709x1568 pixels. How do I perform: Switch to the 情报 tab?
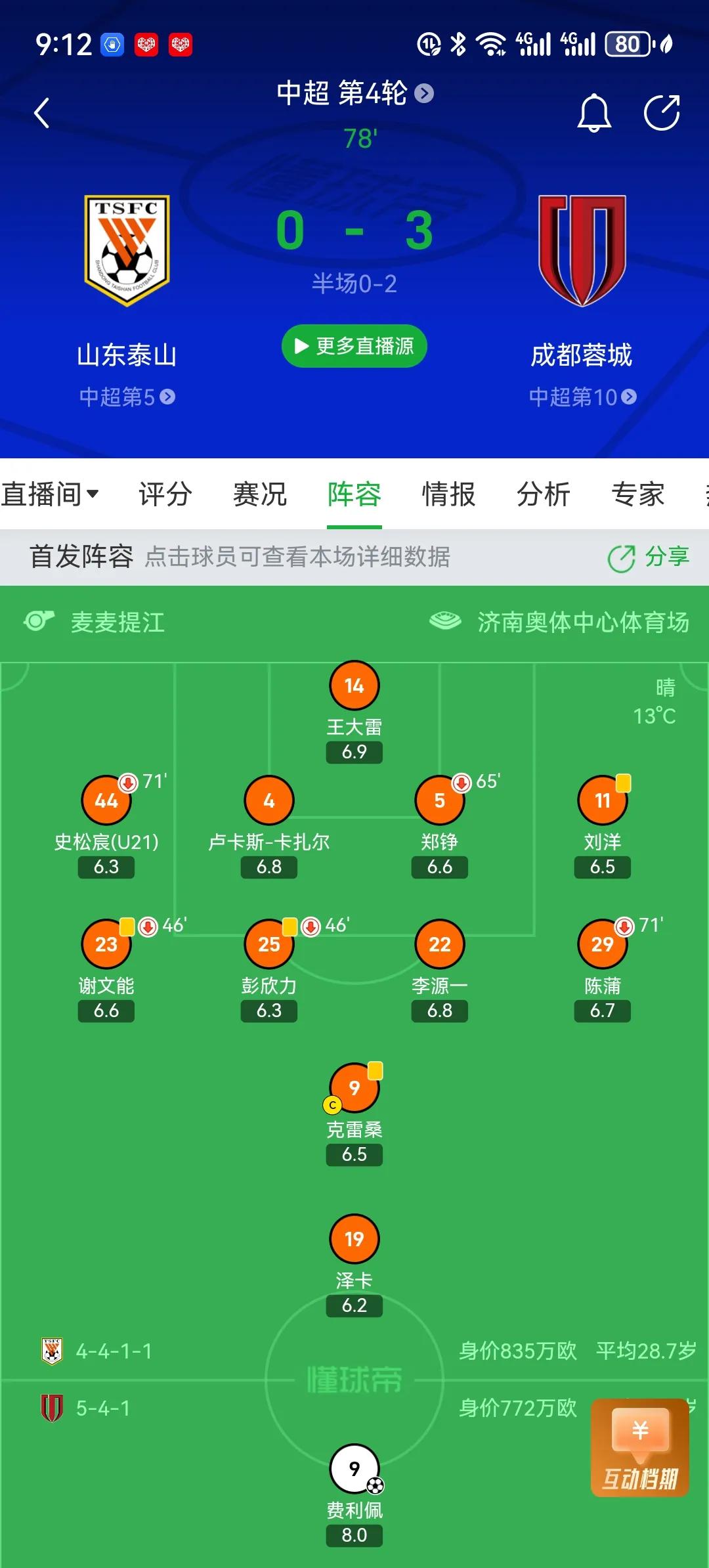click(449, 494)
